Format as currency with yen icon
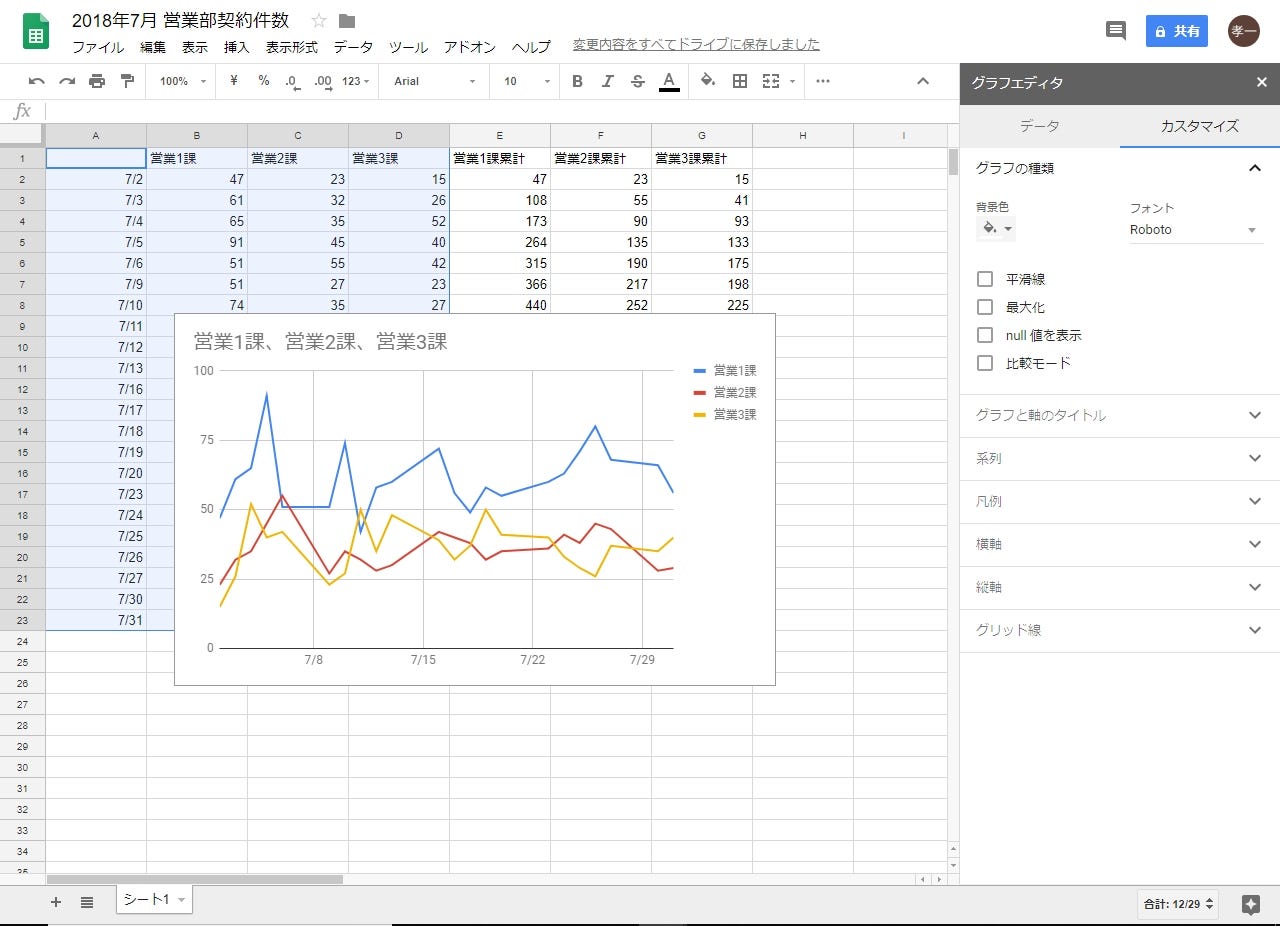Screen dimensions: 1280x926 [233, 81]
